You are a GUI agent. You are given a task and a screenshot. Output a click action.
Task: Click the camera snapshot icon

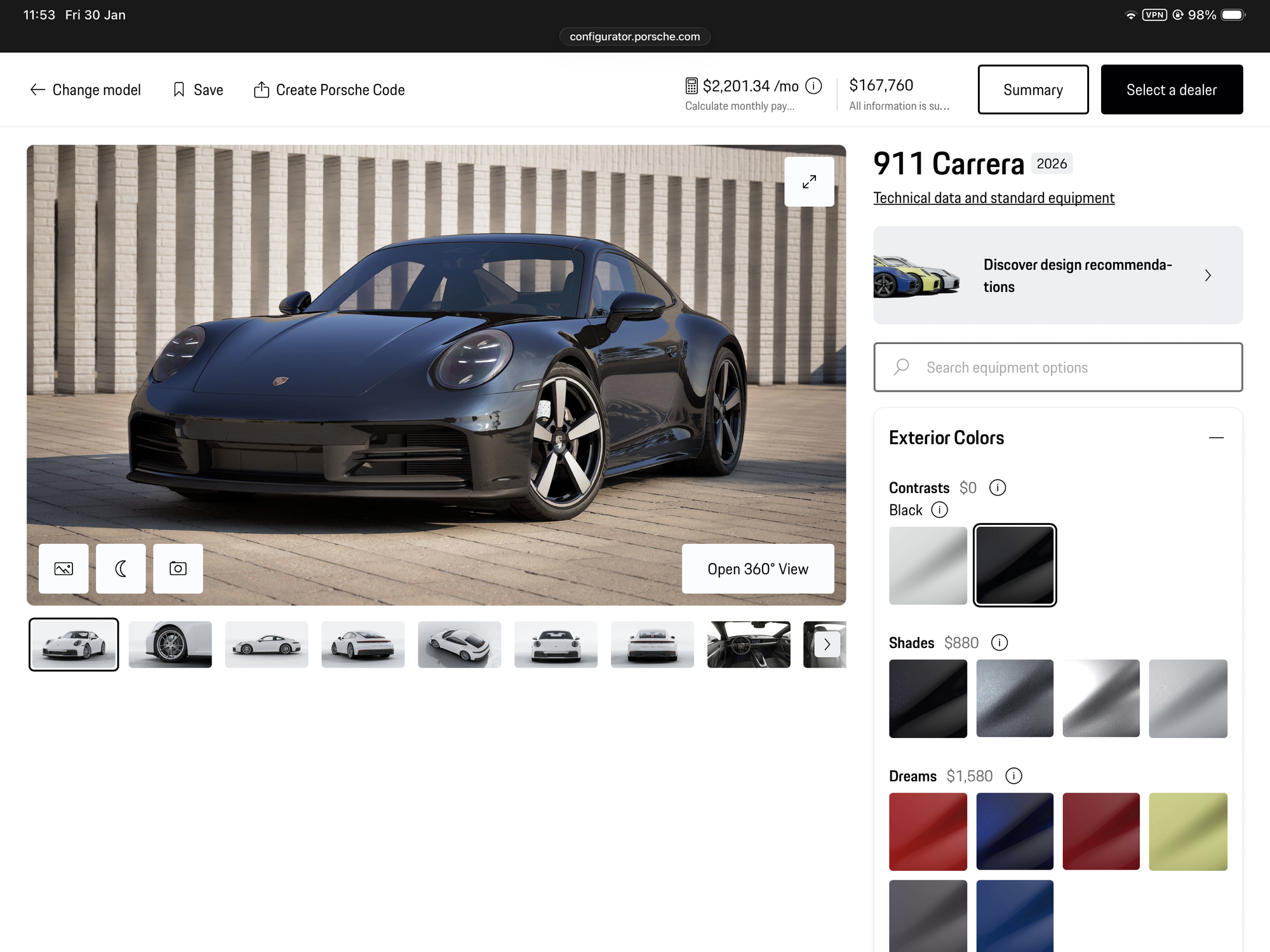[178, 569]
